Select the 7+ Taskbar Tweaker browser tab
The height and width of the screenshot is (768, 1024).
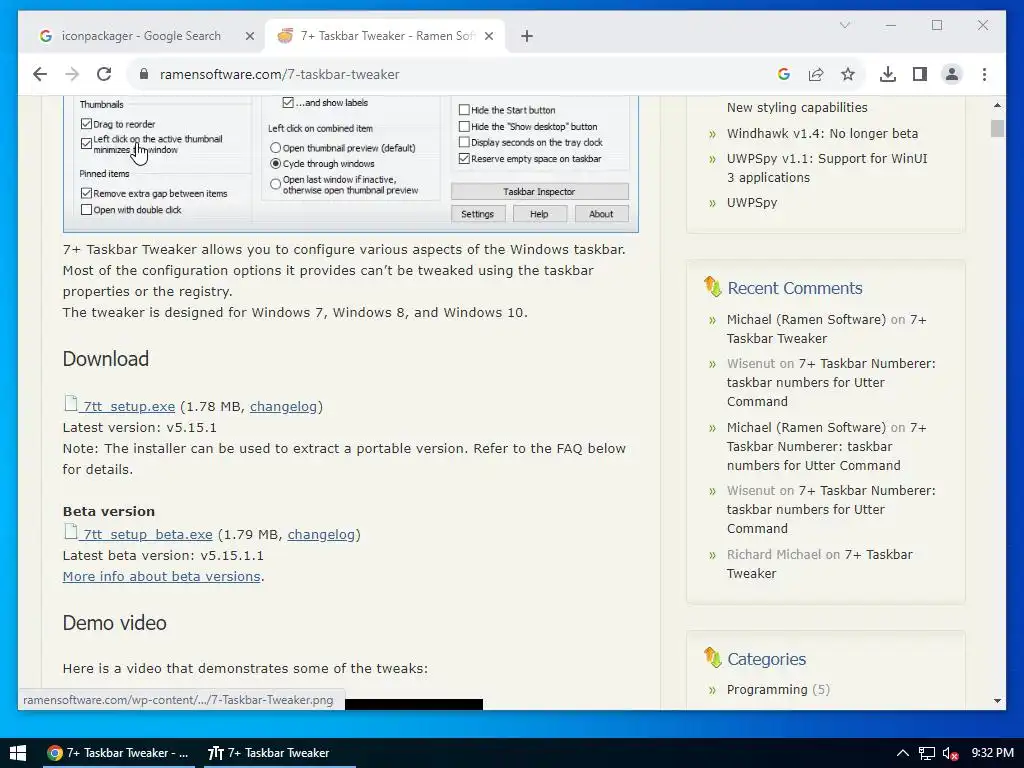tap(385, 36)
